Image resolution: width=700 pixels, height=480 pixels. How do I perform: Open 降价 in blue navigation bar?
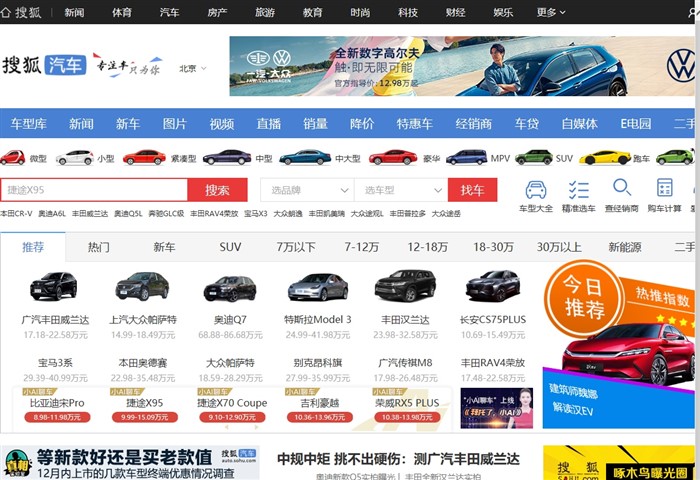[x=362, y=123]
